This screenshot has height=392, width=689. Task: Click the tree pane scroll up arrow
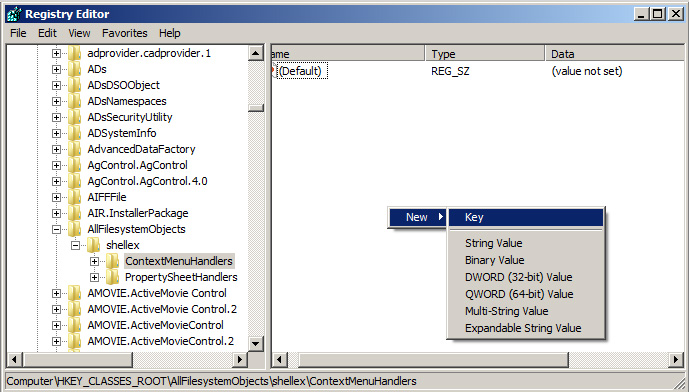click(x=256, y=53)
